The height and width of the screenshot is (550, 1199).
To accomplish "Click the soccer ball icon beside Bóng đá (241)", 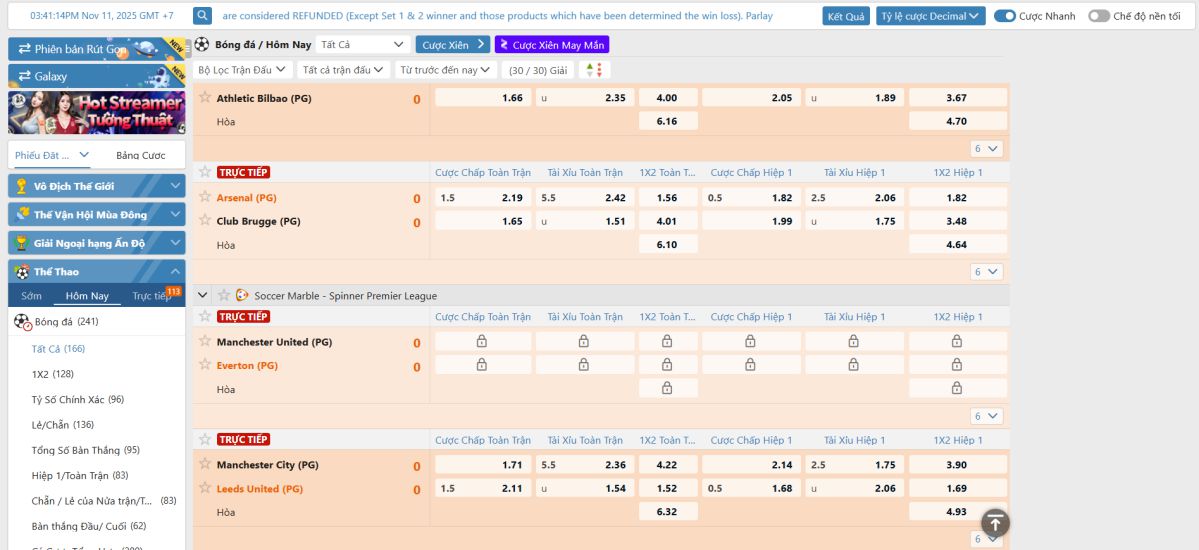I will tap(22, 322).
